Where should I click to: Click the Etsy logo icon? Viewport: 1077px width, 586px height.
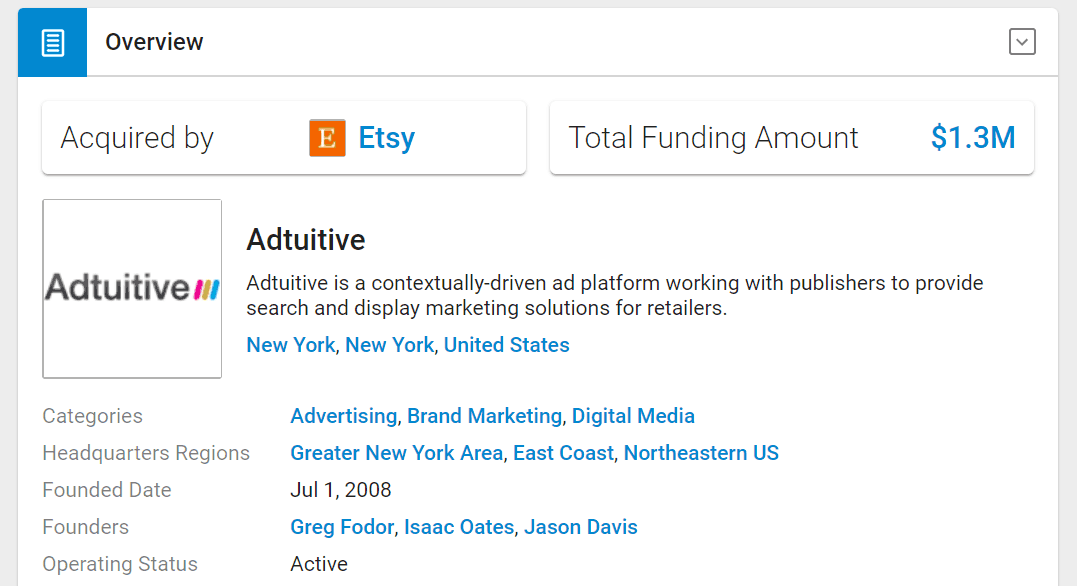pos(327,138)
